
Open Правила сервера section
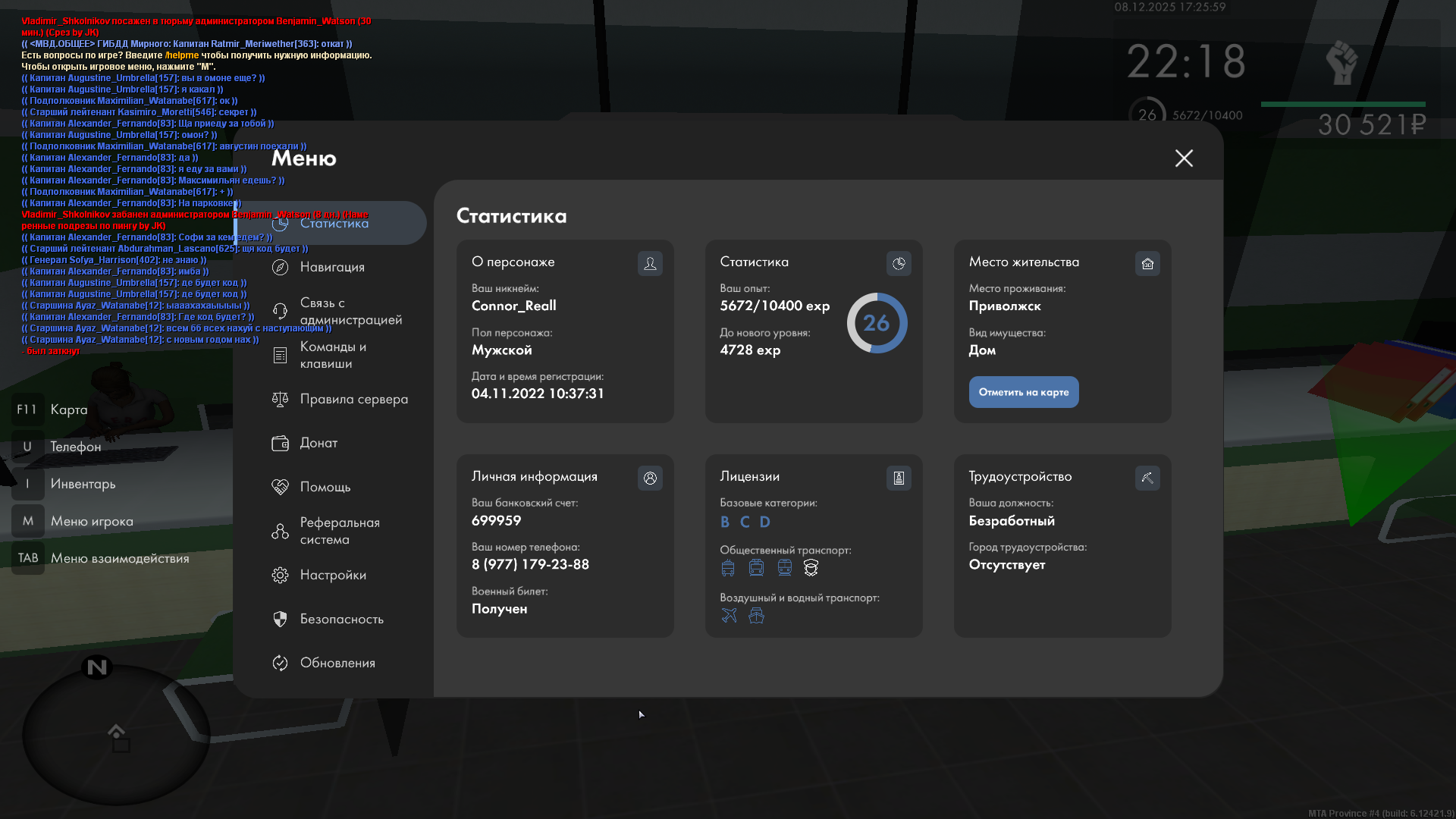353,399
